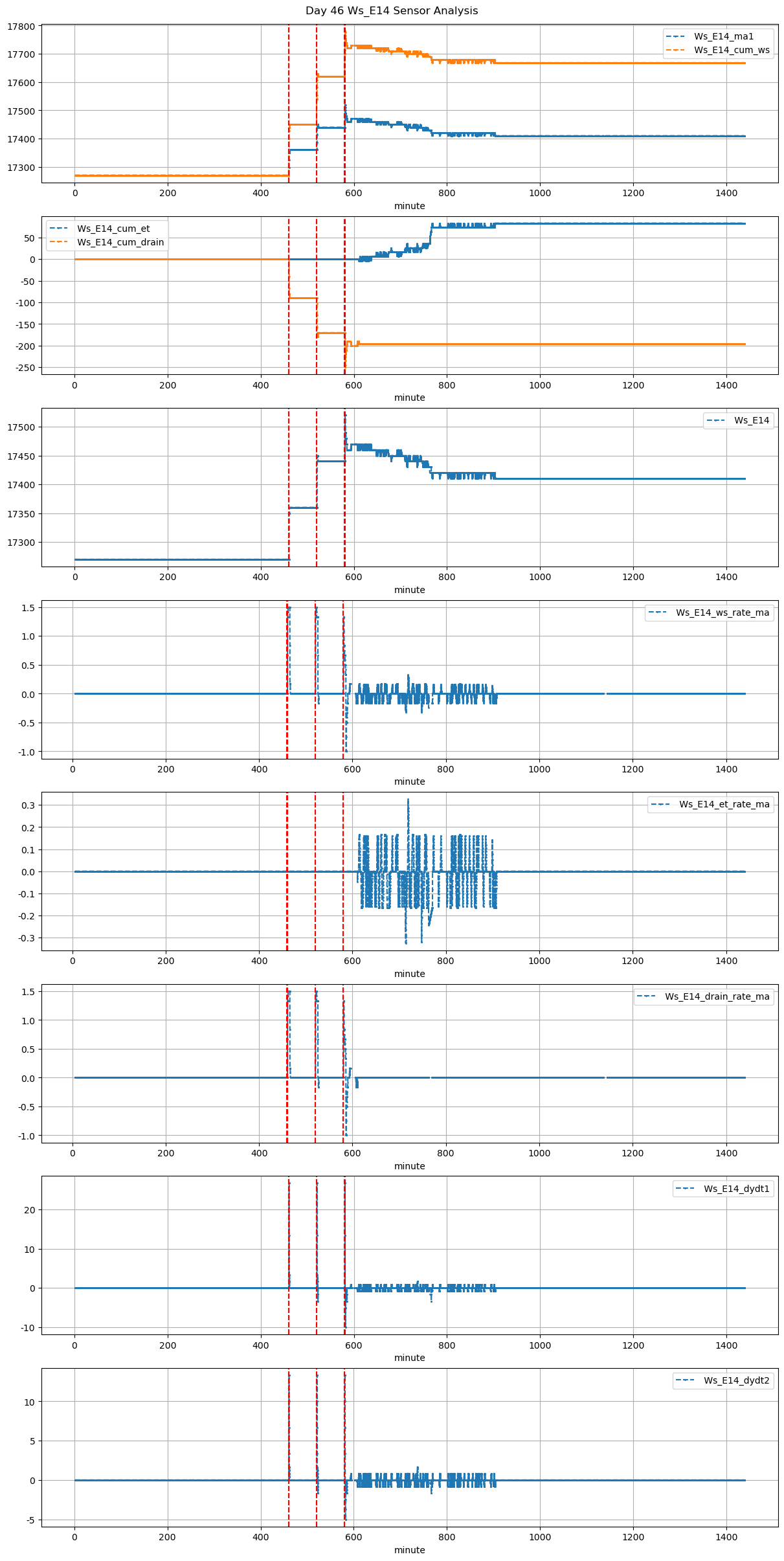Screen dimensions: 784x1561
Task: Select the Ws_E14_et_rate_ma legend label
Action: point(724,805)
